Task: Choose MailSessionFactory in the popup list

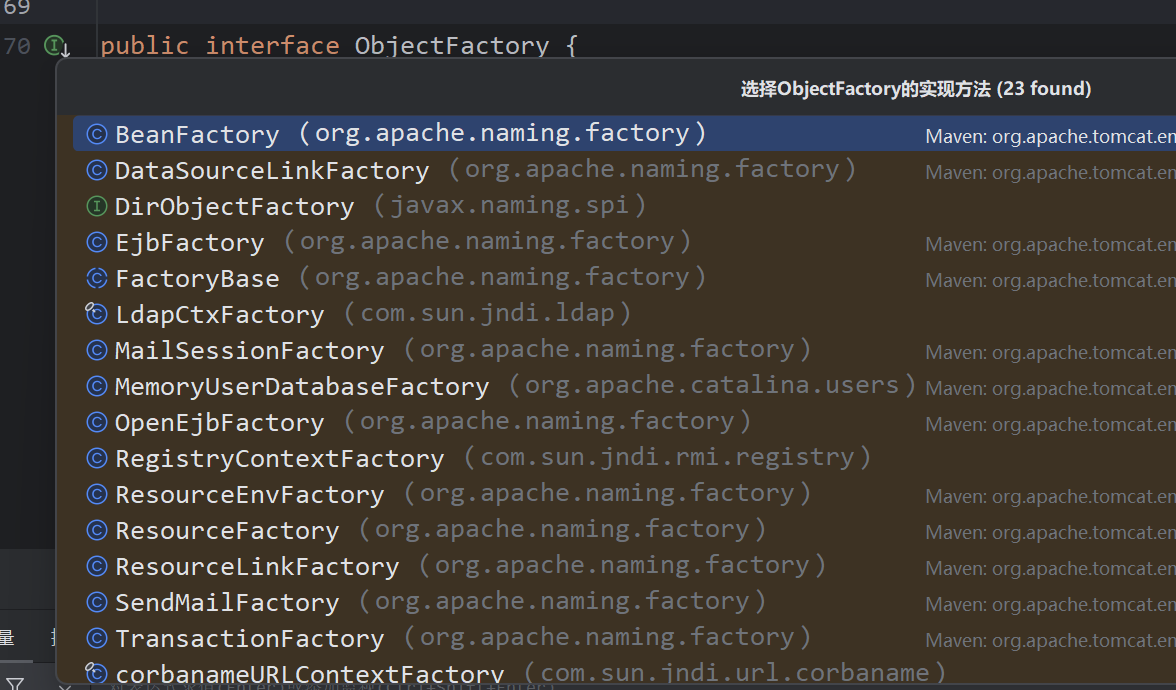Action: [249, 351]
